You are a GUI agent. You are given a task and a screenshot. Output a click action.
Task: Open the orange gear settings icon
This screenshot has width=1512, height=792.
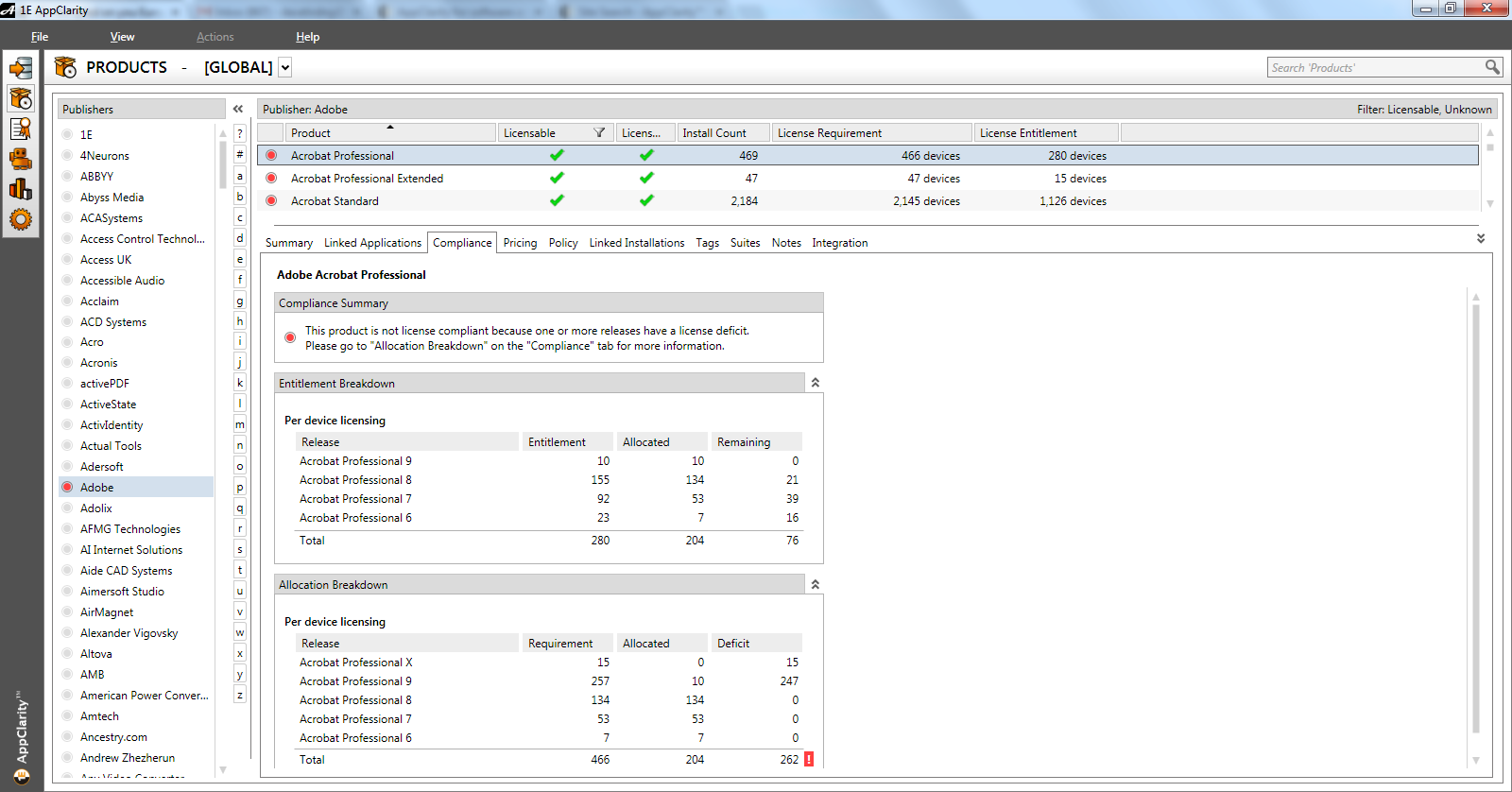tap(20, 219)
